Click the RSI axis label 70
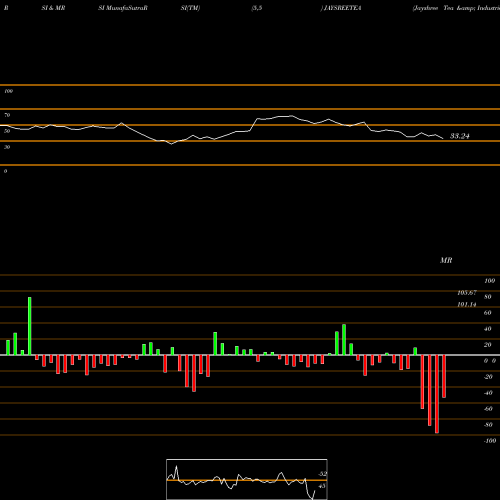 coord(7,115)
